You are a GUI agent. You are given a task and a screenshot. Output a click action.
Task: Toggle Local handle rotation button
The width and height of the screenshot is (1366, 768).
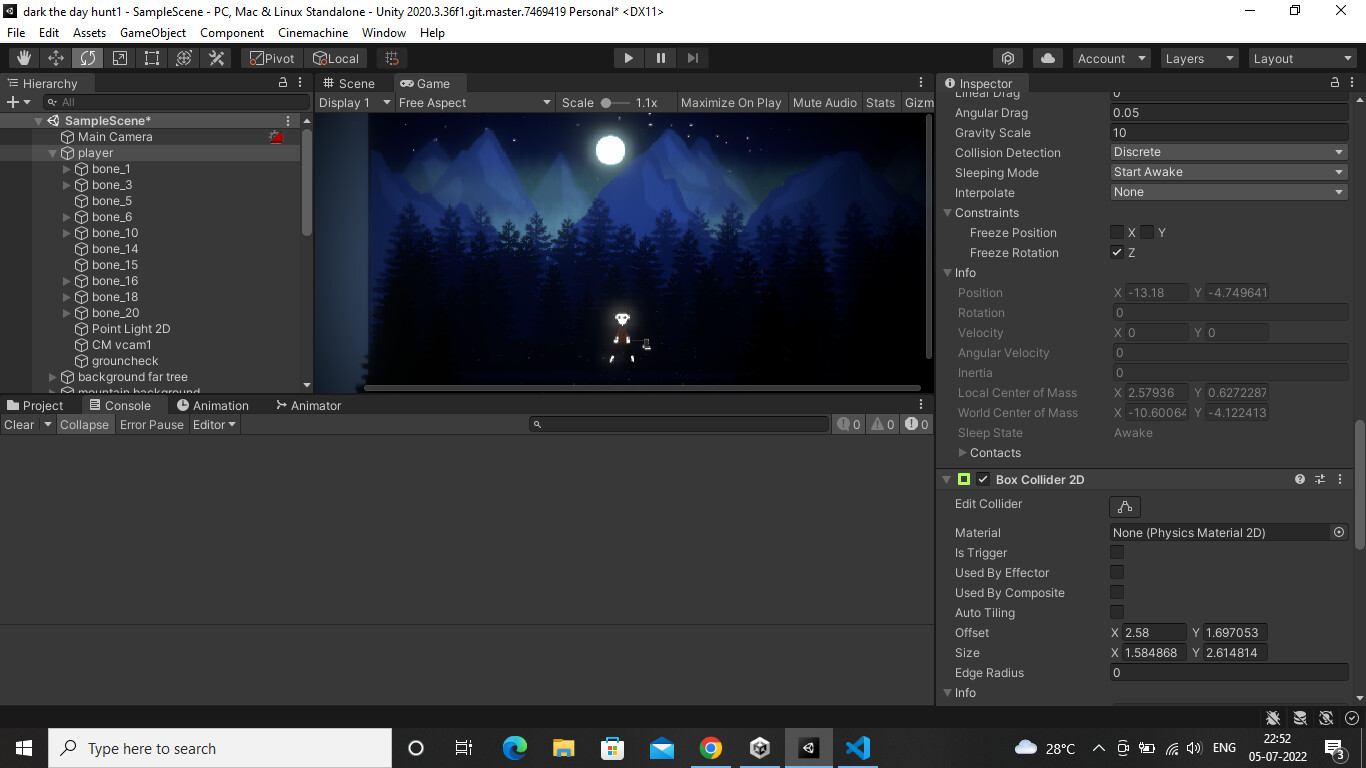click(x=336, y=58)
